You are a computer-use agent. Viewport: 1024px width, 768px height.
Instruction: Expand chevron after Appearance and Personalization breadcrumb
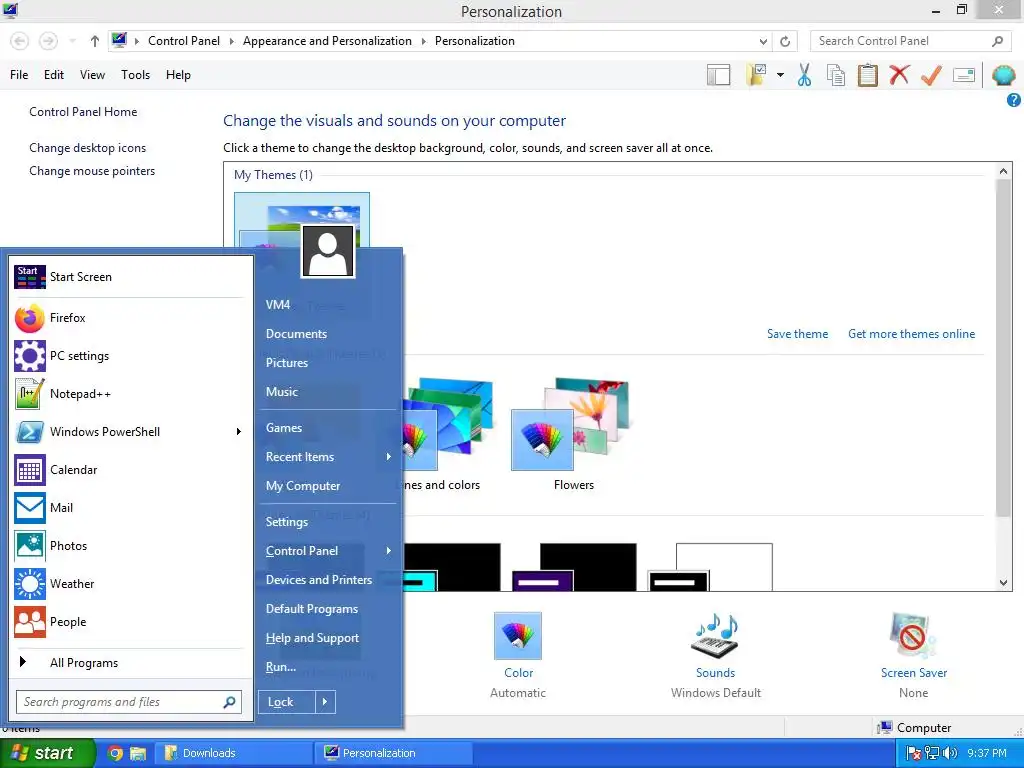pos(423,41)
